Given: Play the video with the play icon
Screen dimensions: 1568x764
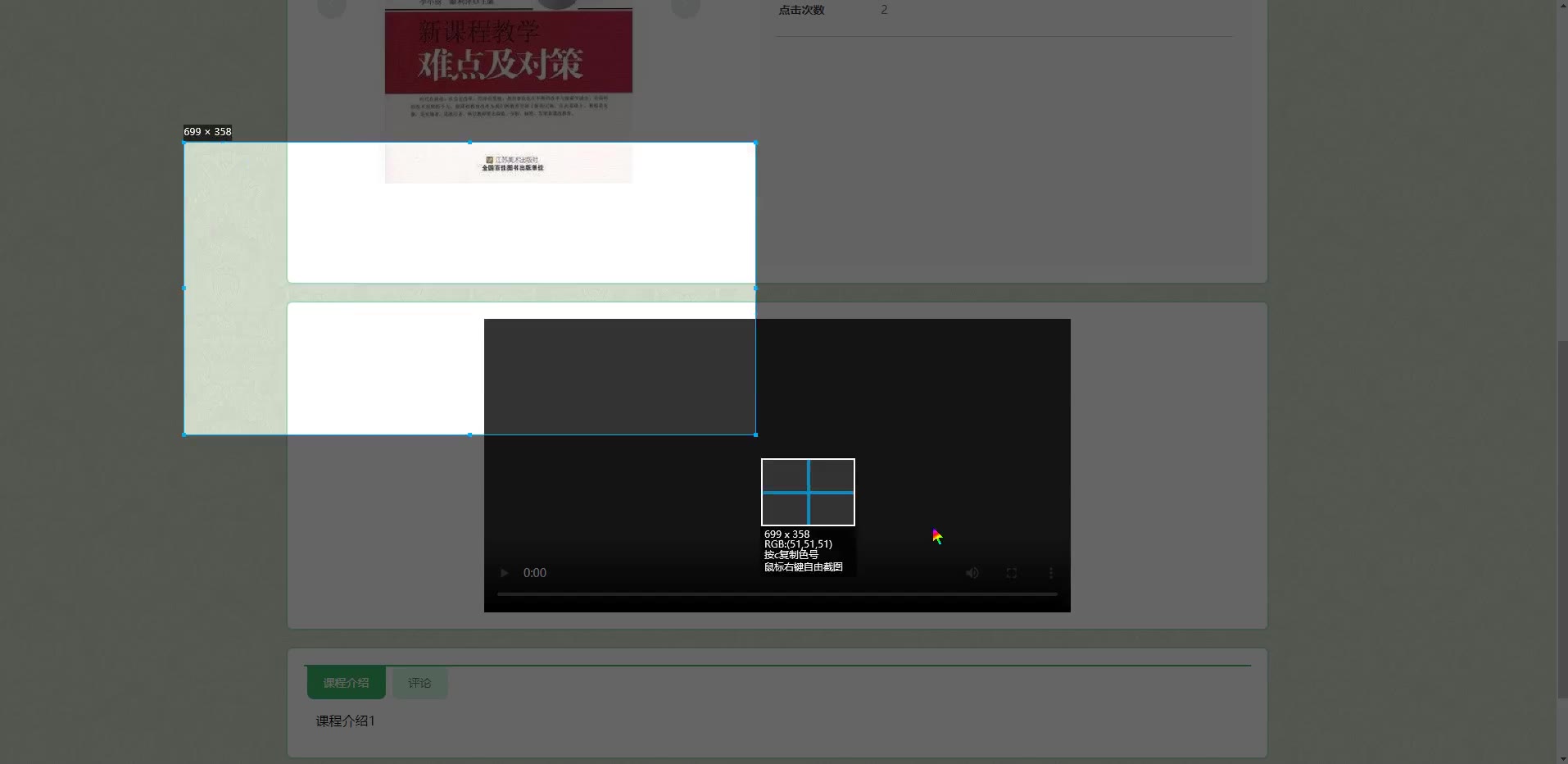Looking at the screenshot, I should [505, 573].
